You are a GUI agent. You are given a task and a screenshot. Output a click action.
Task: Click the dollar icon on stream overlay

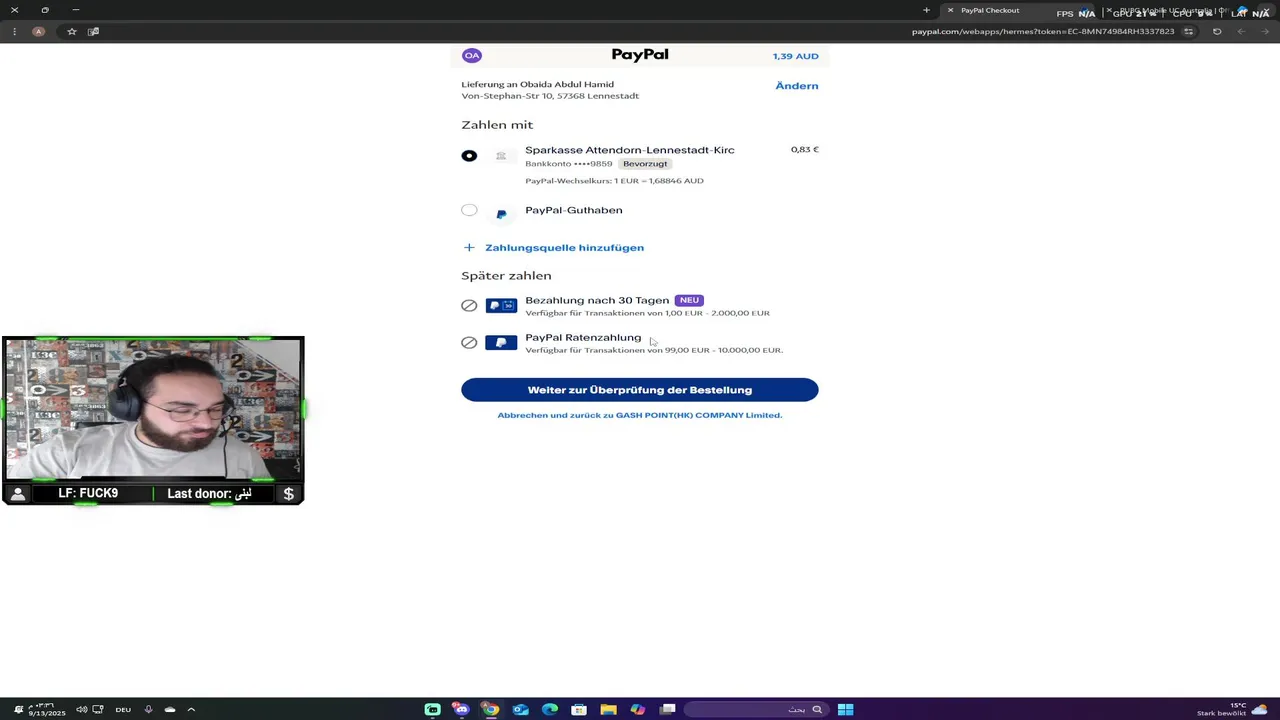[x=288, y=494]
